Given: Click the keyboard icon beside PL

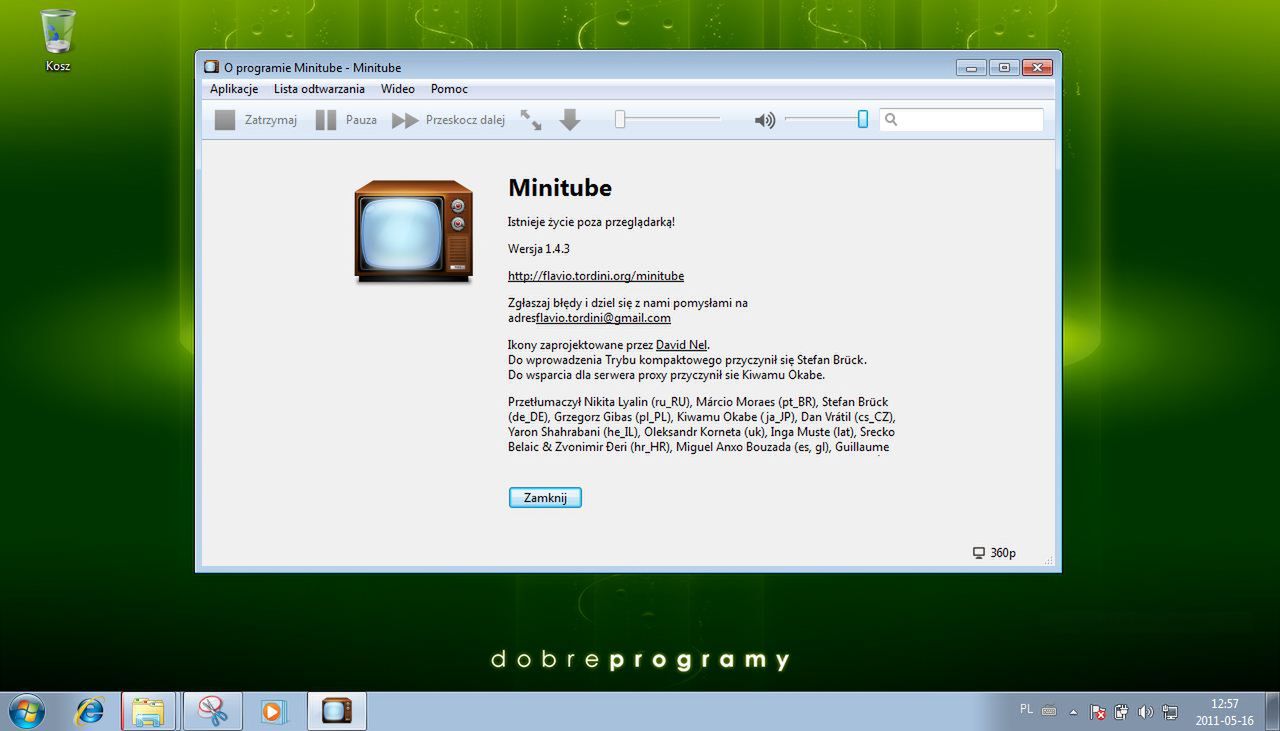Looking at the screenshot, I should coord(1049,711).
